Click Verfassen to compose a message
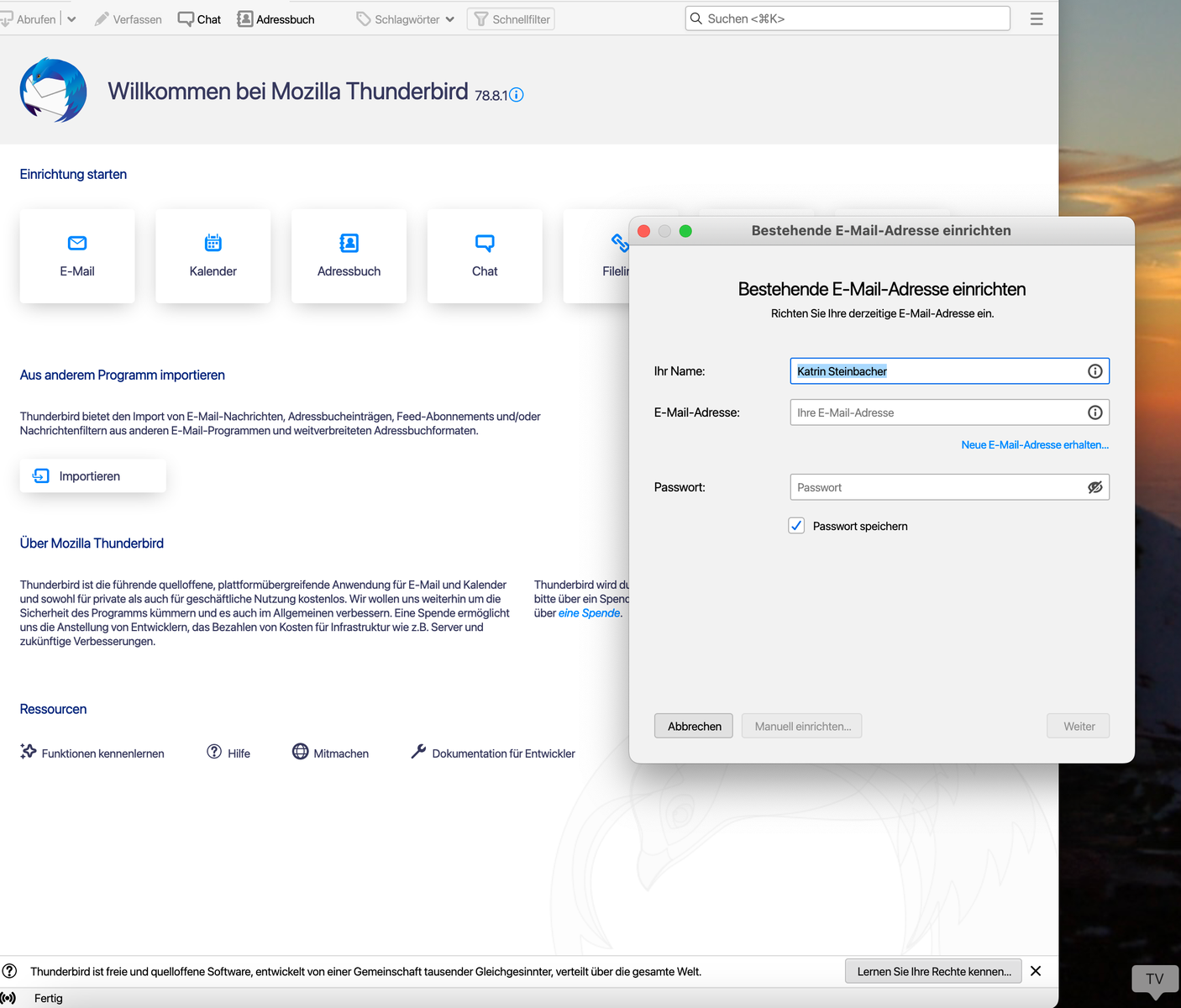Image resolution: width=1181 pixels, height=1008 pixels. click(129, 18)
